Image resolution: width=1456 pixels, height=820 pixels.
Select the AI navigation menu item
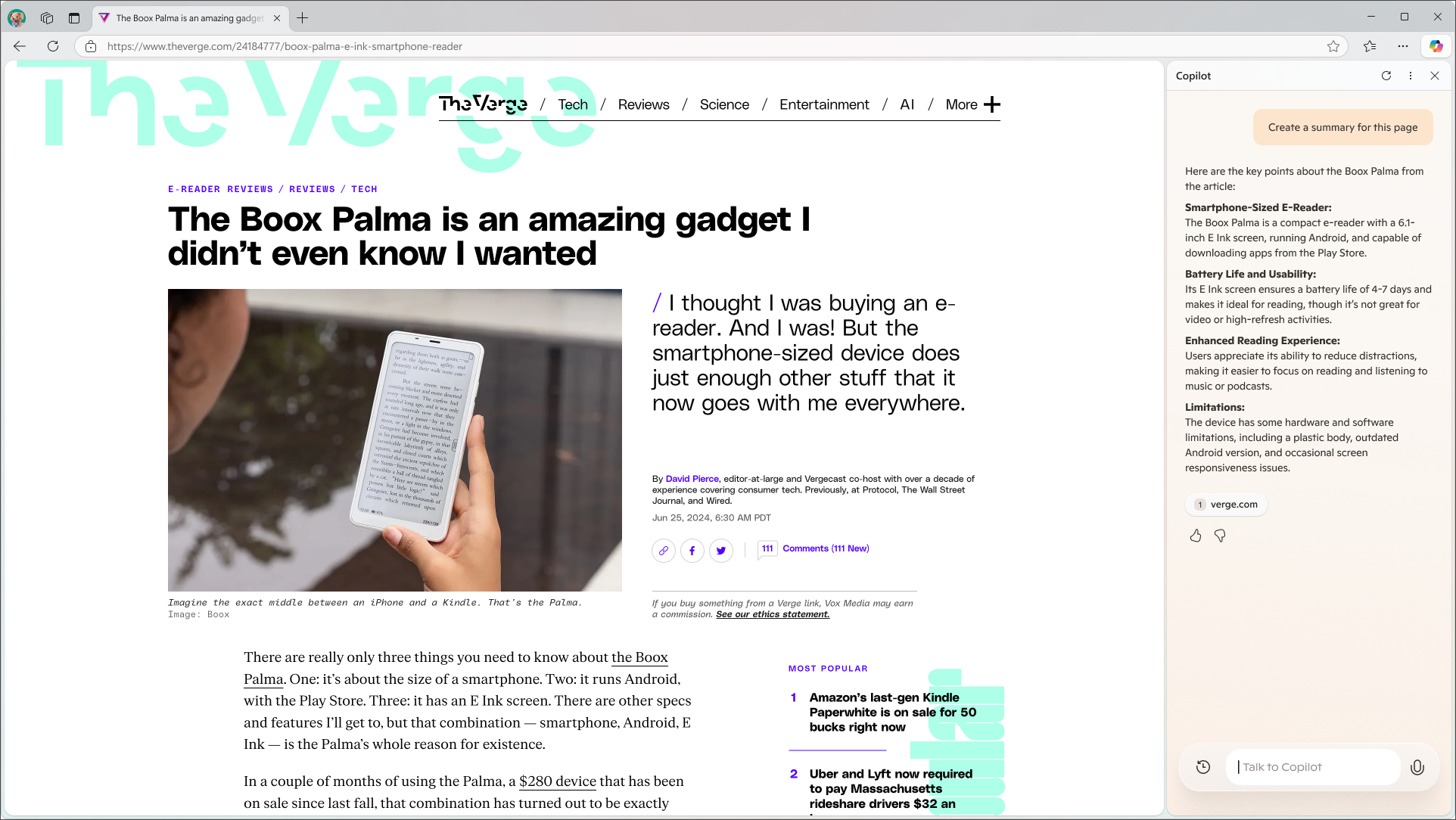(x=907, y=104)
